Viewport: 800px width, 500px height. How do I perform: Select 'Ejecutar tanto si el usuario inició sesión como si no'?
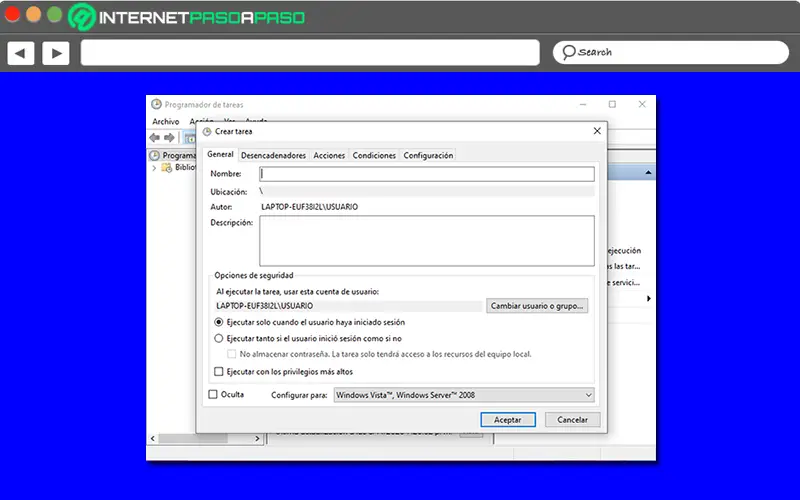click(219, 338)
